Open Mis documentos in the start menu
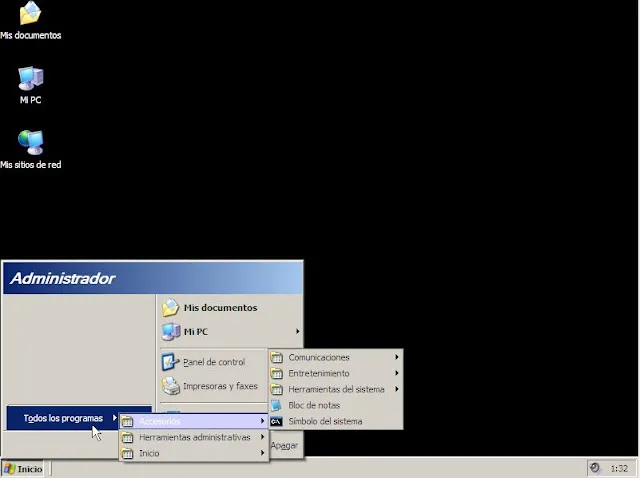The image size is (640, 478). pyautogui.click(x=229, y=307)
